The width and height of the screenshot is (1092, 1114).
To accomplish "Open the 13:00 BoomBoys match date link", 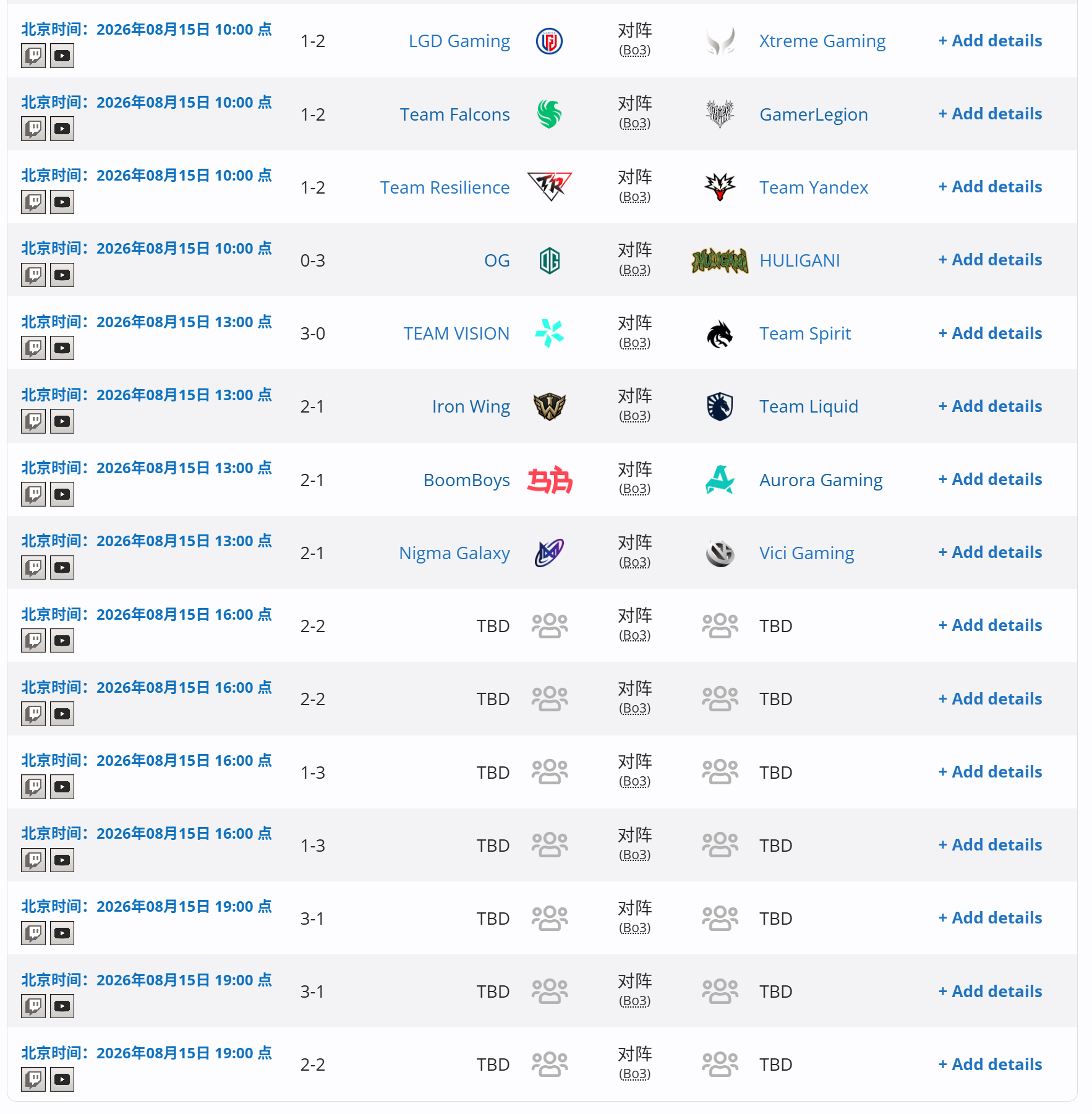I will pos(147,468).
